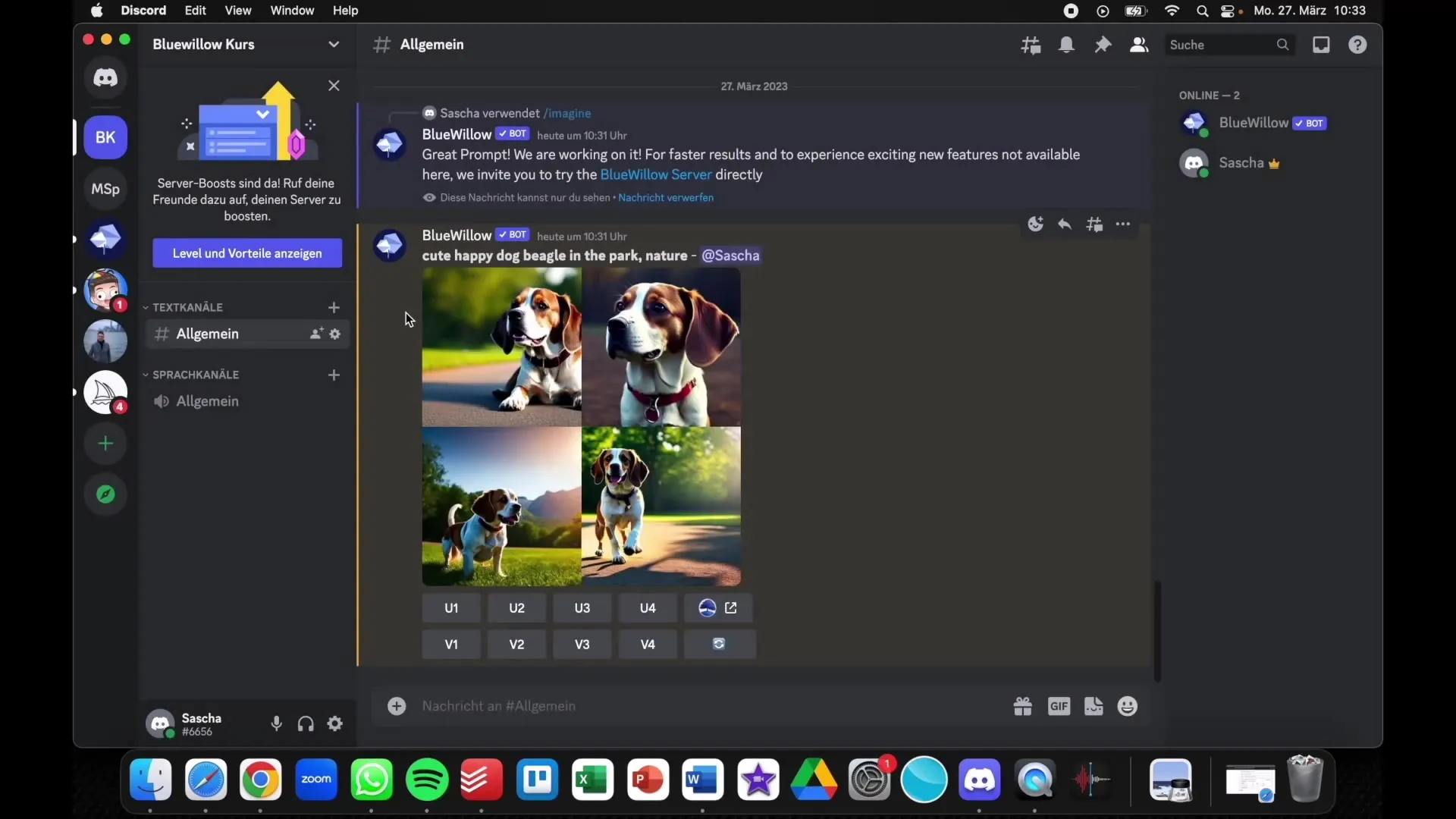Open Discord home direct messages icon
The width and height of the screenshot is (1456, 819).
pyautogui.click(x=105, y=77)
